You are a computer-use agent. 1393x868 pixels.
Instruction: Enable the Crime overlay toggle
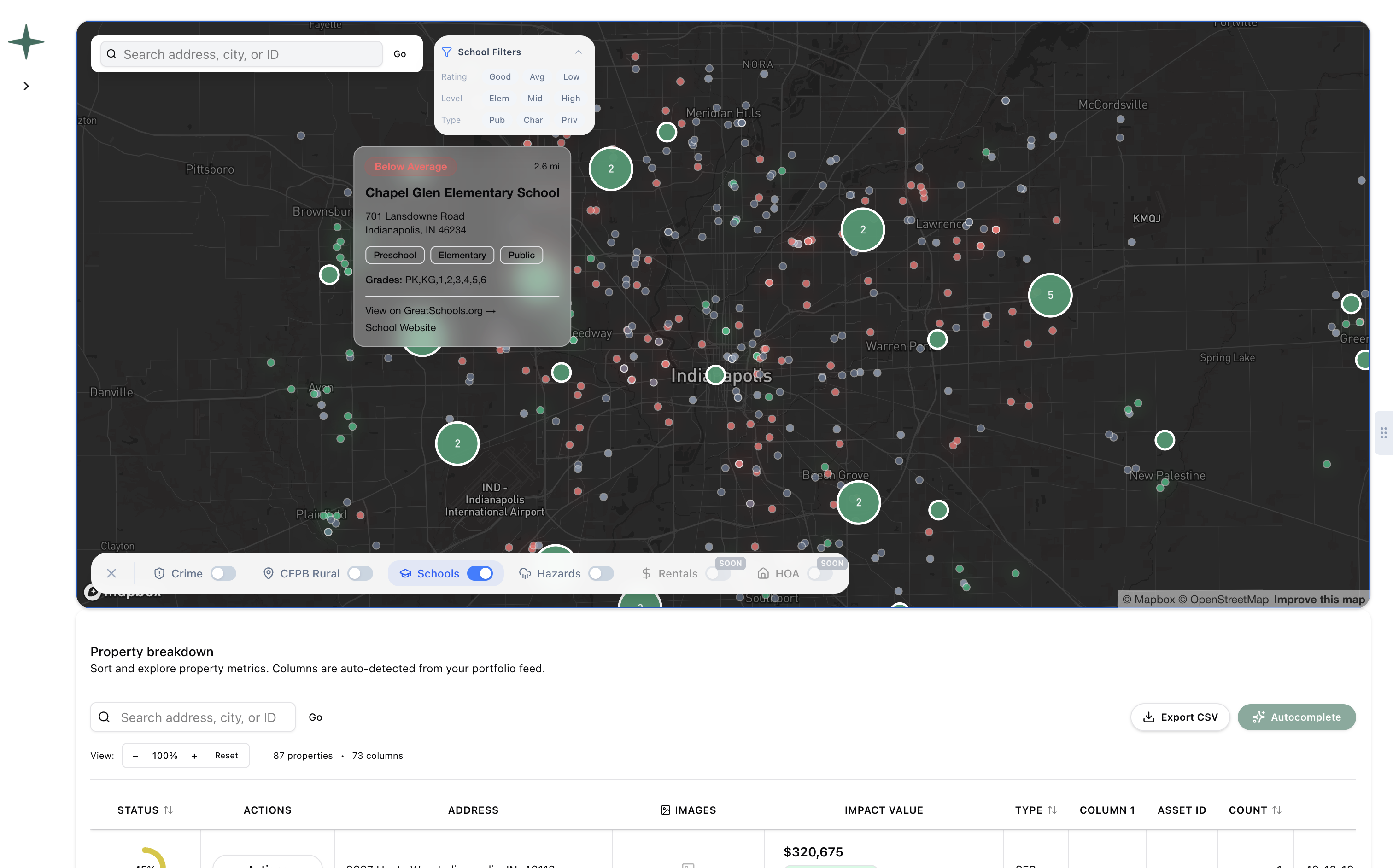click(x=223, y=573)
